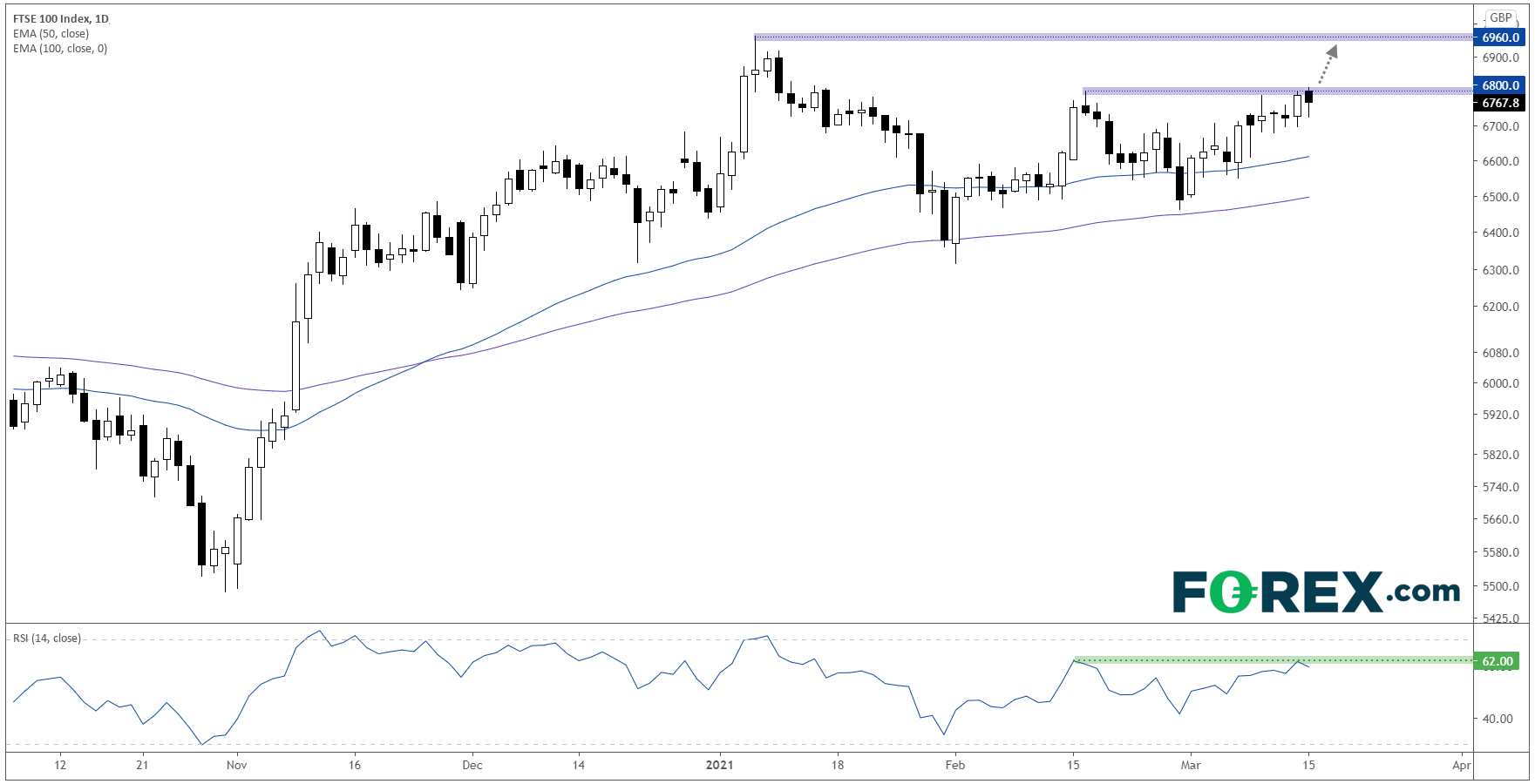Click the Nov label on the time axis
Viewport: 1535px width, 784px height.
pos(236,765)
